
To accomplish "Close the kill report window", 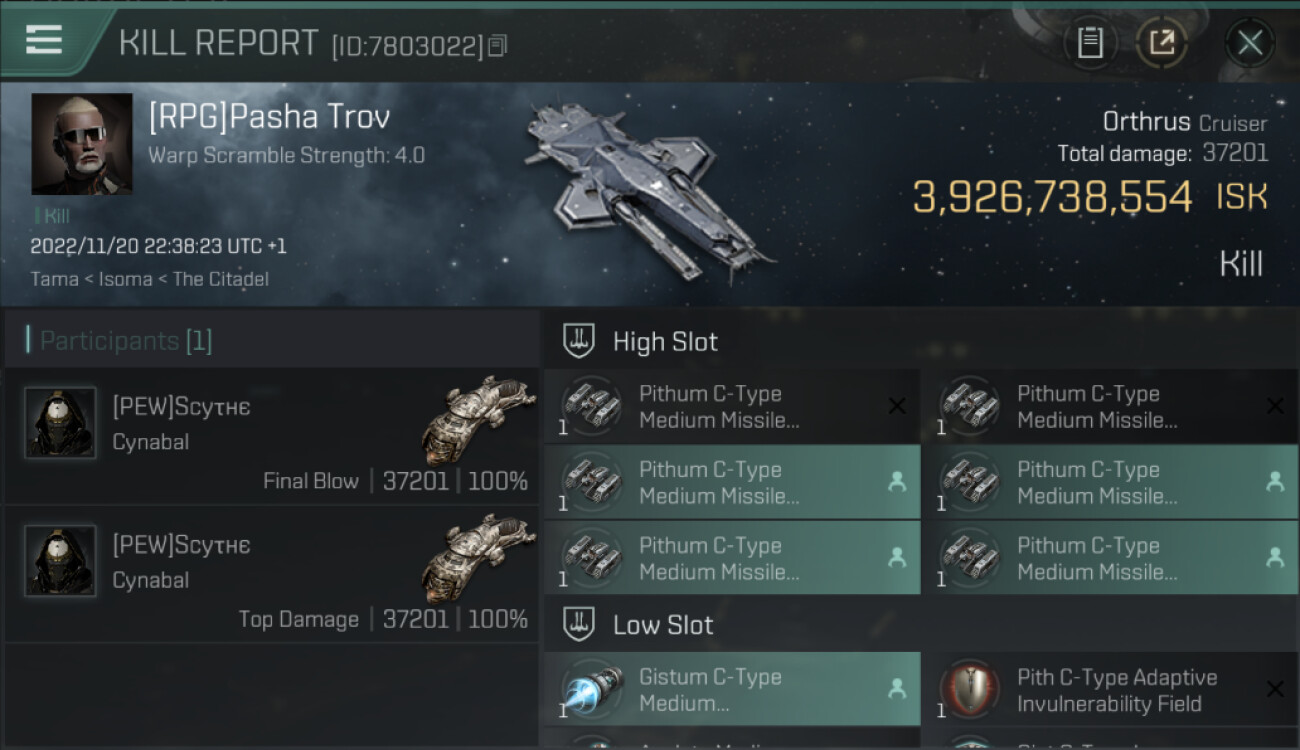I will pos(1249,43).
